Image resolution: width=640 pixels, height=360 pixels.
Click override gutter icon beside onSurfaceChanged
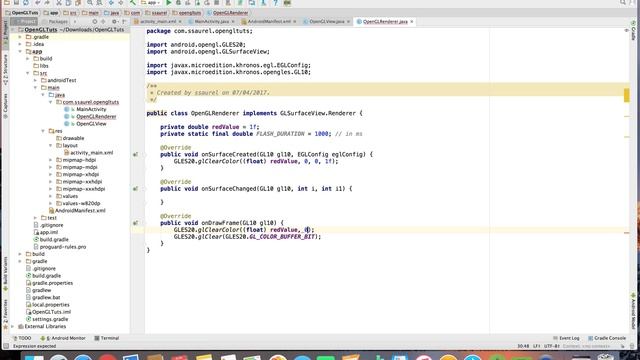[x=135, y=189]
